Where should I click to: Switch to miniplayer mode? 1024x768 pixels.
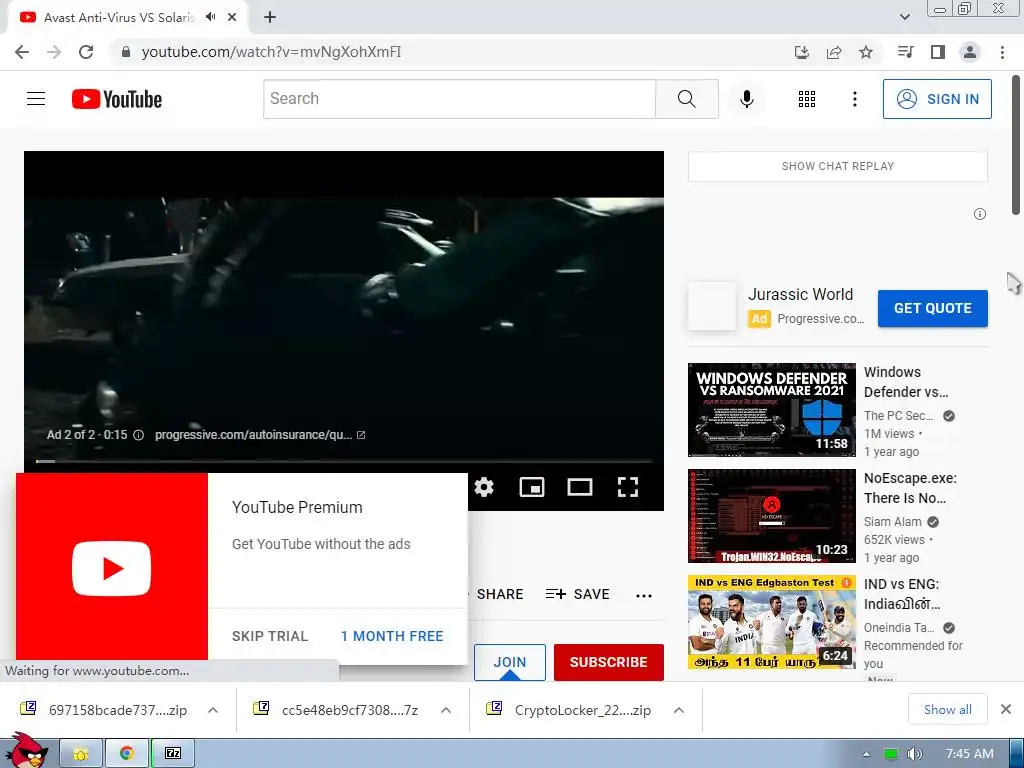coord(532,487)
